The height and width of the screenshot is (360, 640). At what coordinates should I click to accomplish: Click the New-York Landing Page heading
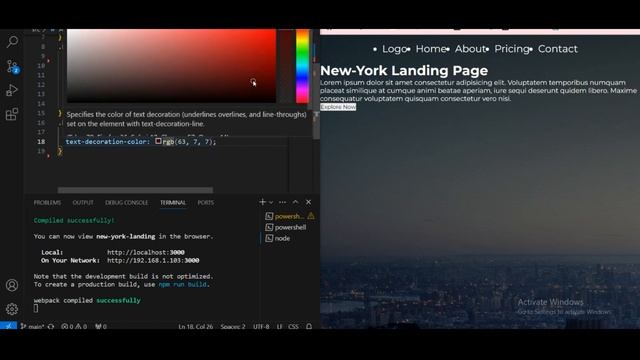tap(404, 71)
